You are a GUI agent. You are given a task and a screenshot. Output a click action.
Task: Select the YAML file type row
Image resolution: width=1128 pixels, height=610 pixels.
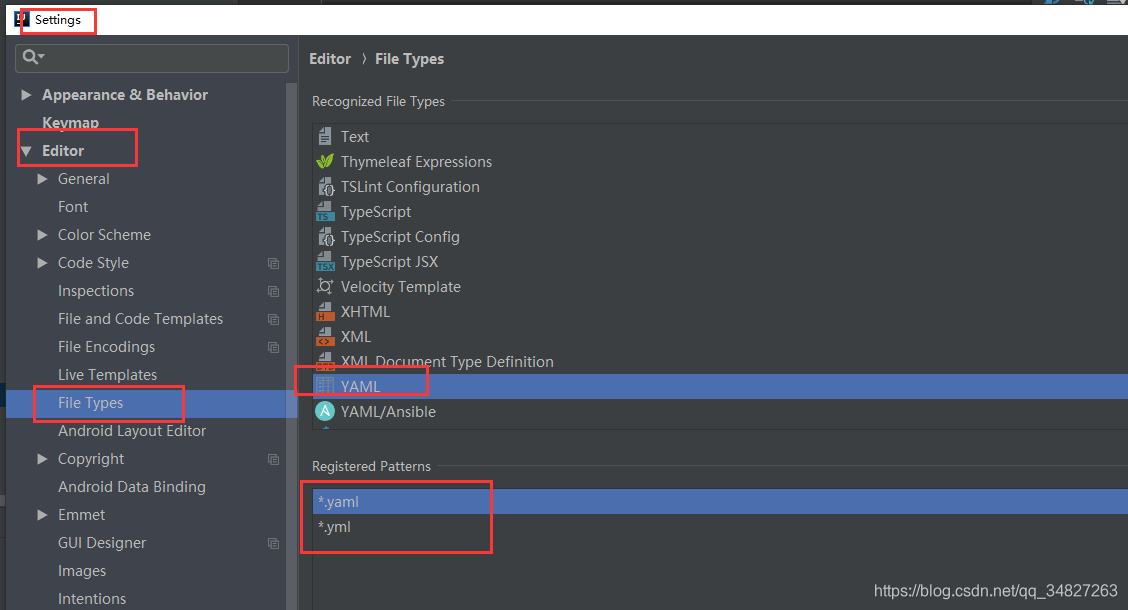(720, 386)
